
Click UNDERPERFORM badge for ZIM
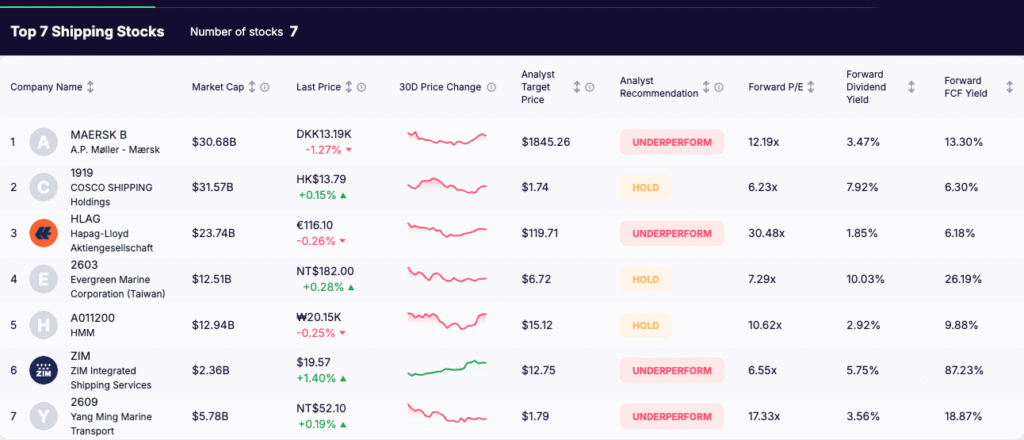(672, 371)
